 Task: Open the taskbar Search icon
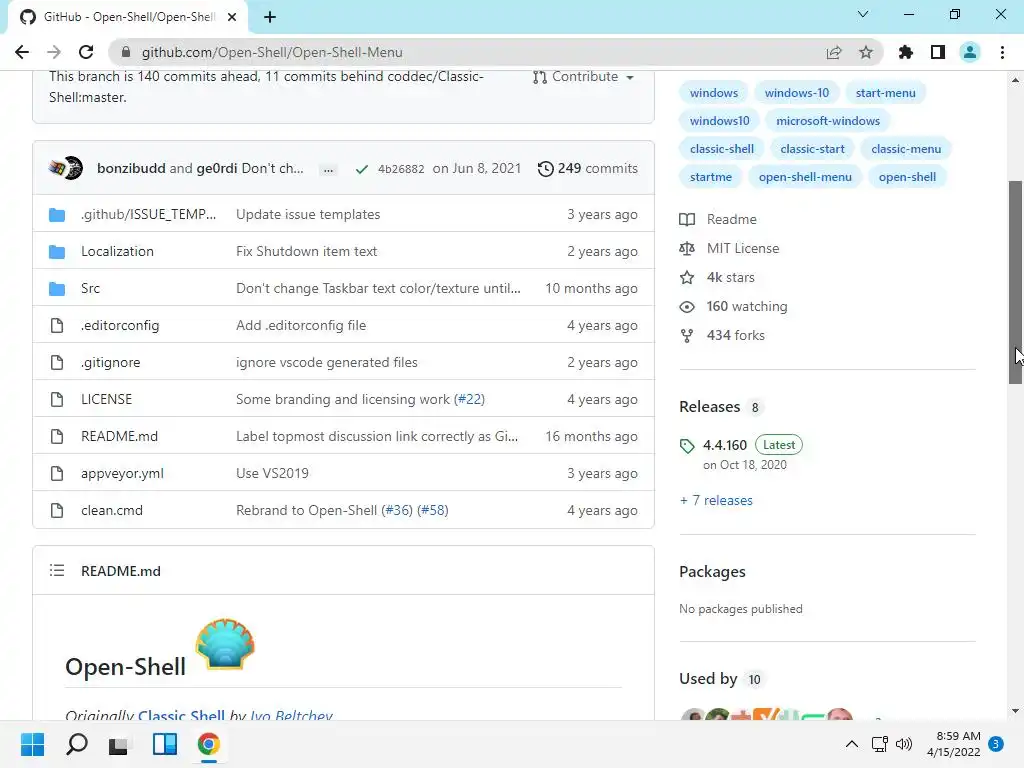(77, 744)
